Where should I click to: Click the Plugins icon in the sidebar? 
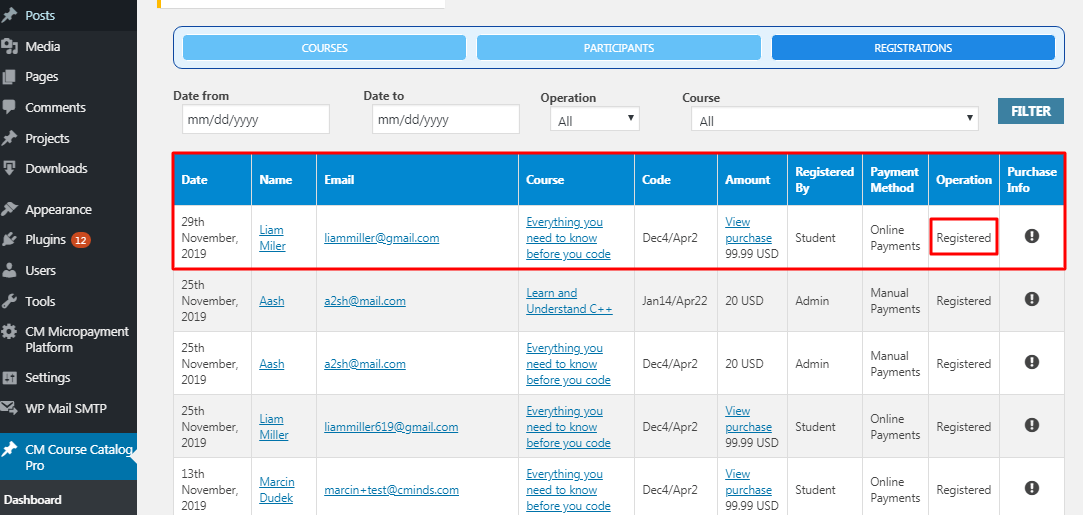(x=10, y=240)
